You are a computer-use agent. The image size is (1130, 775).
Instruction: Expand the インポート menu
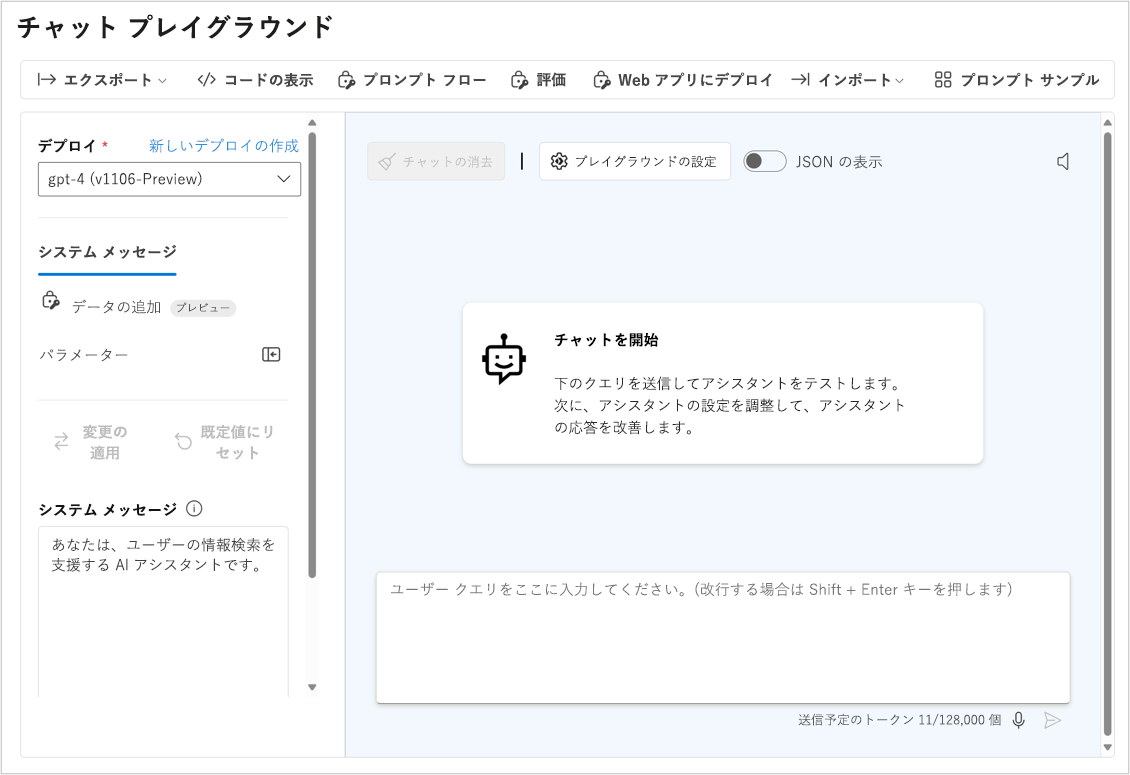848,80
